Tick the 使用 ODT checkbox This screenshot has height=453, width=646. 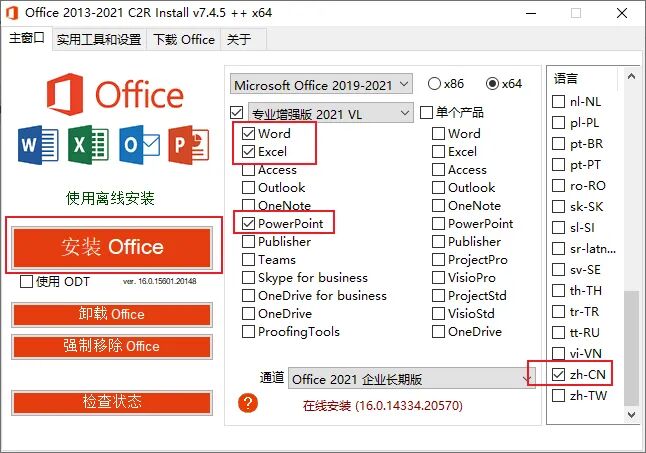coord(26,282)
